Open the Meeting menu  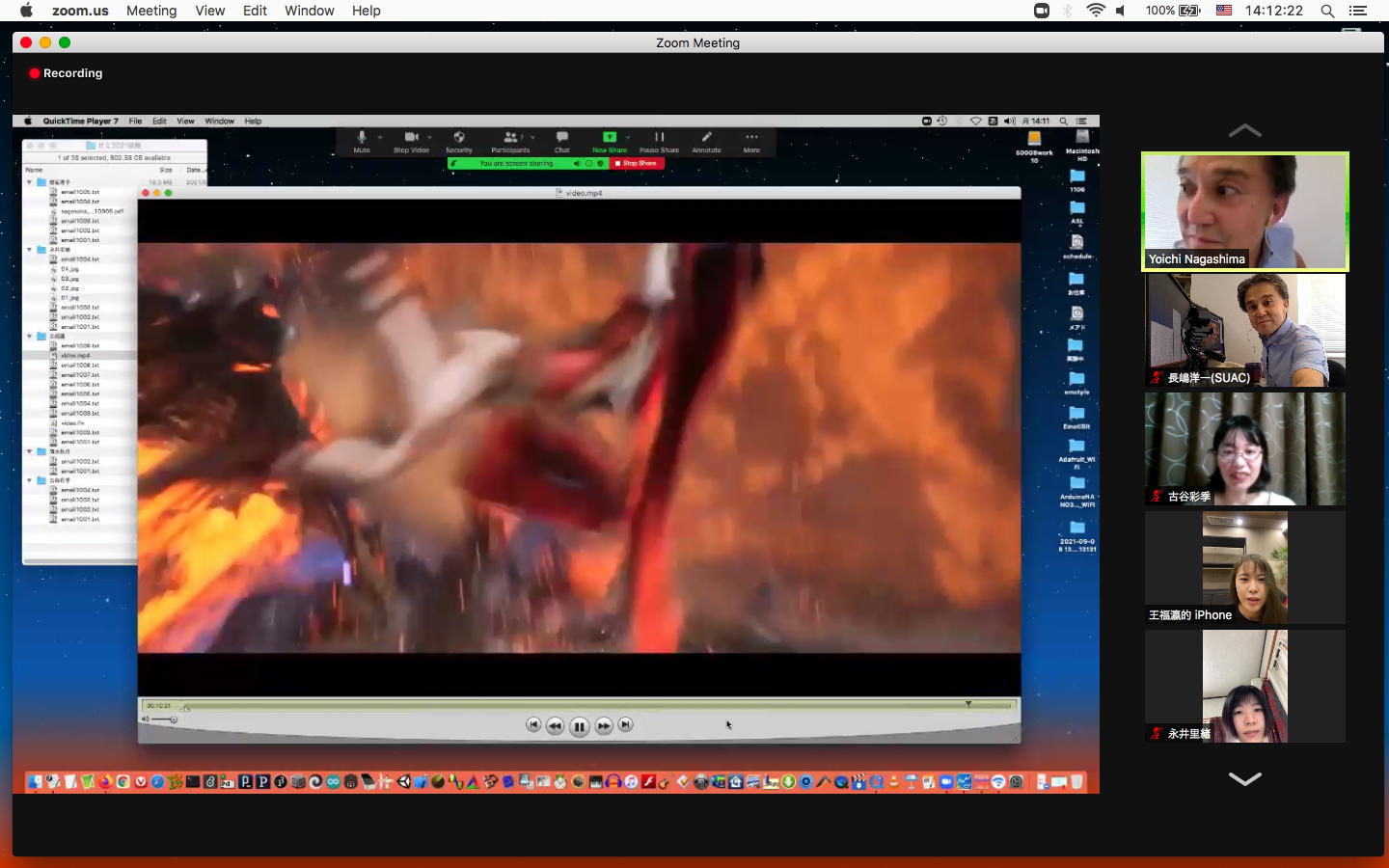[151, 11]
